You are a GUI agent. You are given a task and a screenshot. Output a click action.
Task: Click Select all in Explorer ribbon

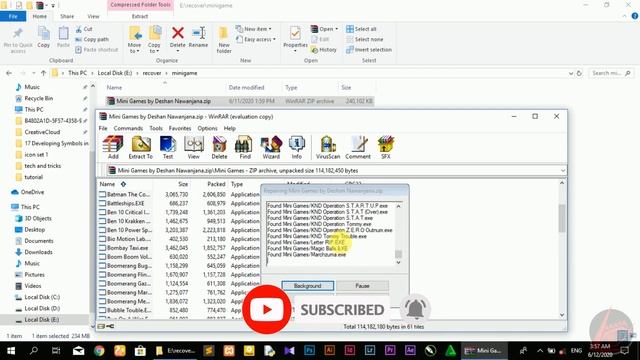coord(361,29)
